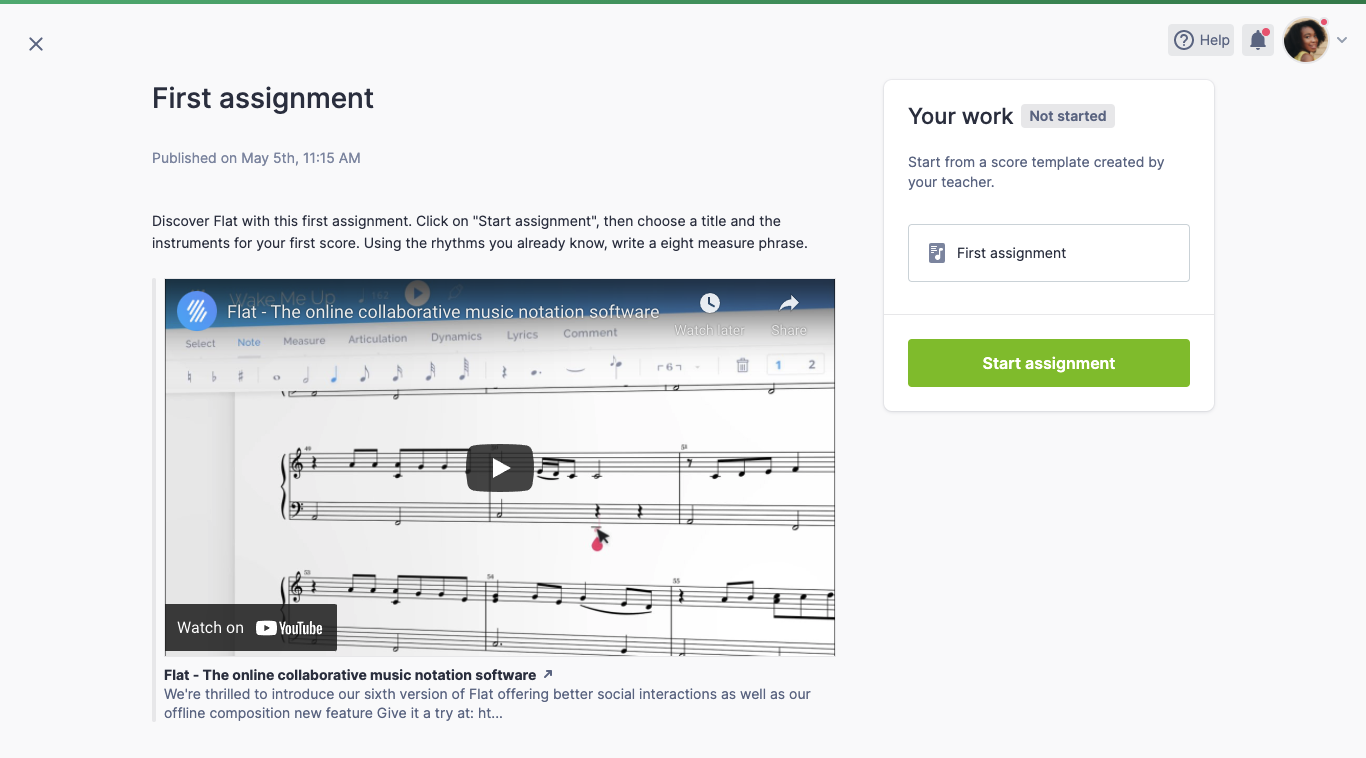Screen dimensions: 1366x758
Task: Click the question mark help icon
Action: coord(1184,40)
